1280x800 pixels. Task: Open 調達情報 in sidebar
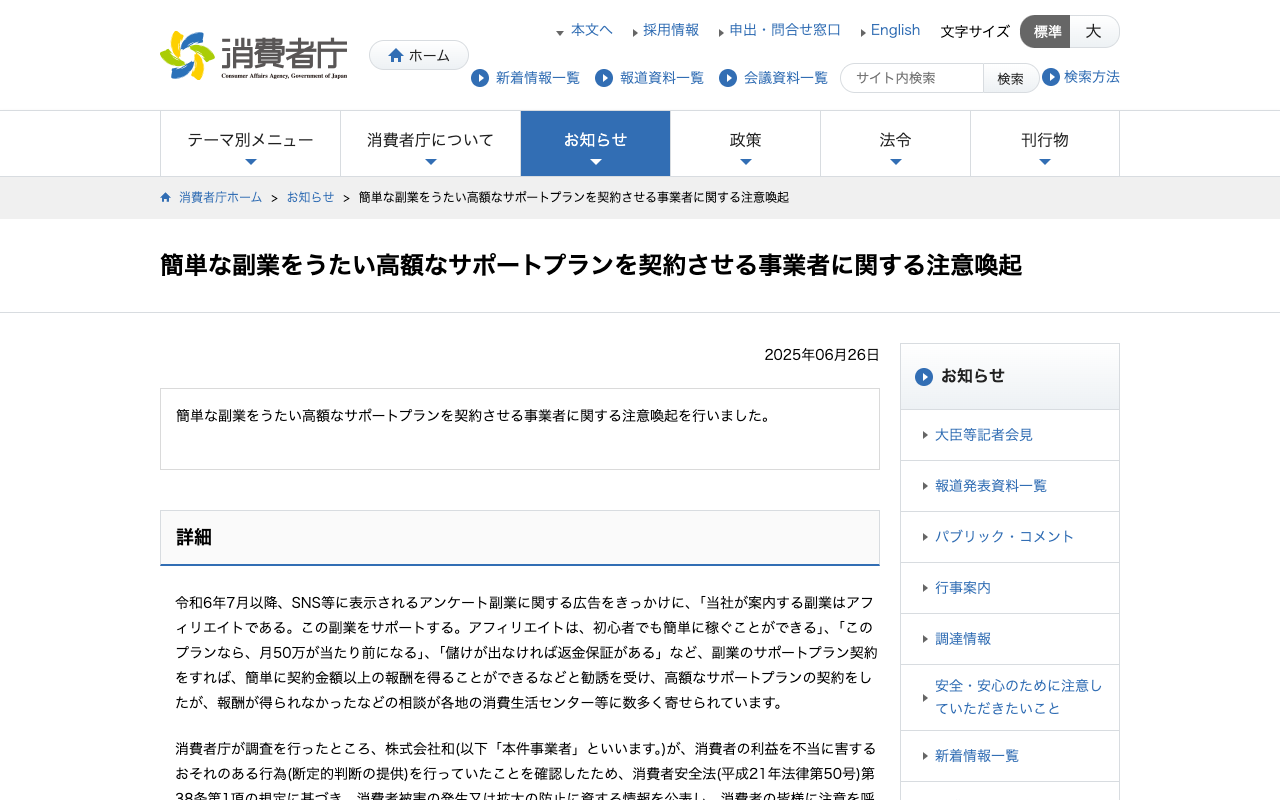(x=1010, y=639)
